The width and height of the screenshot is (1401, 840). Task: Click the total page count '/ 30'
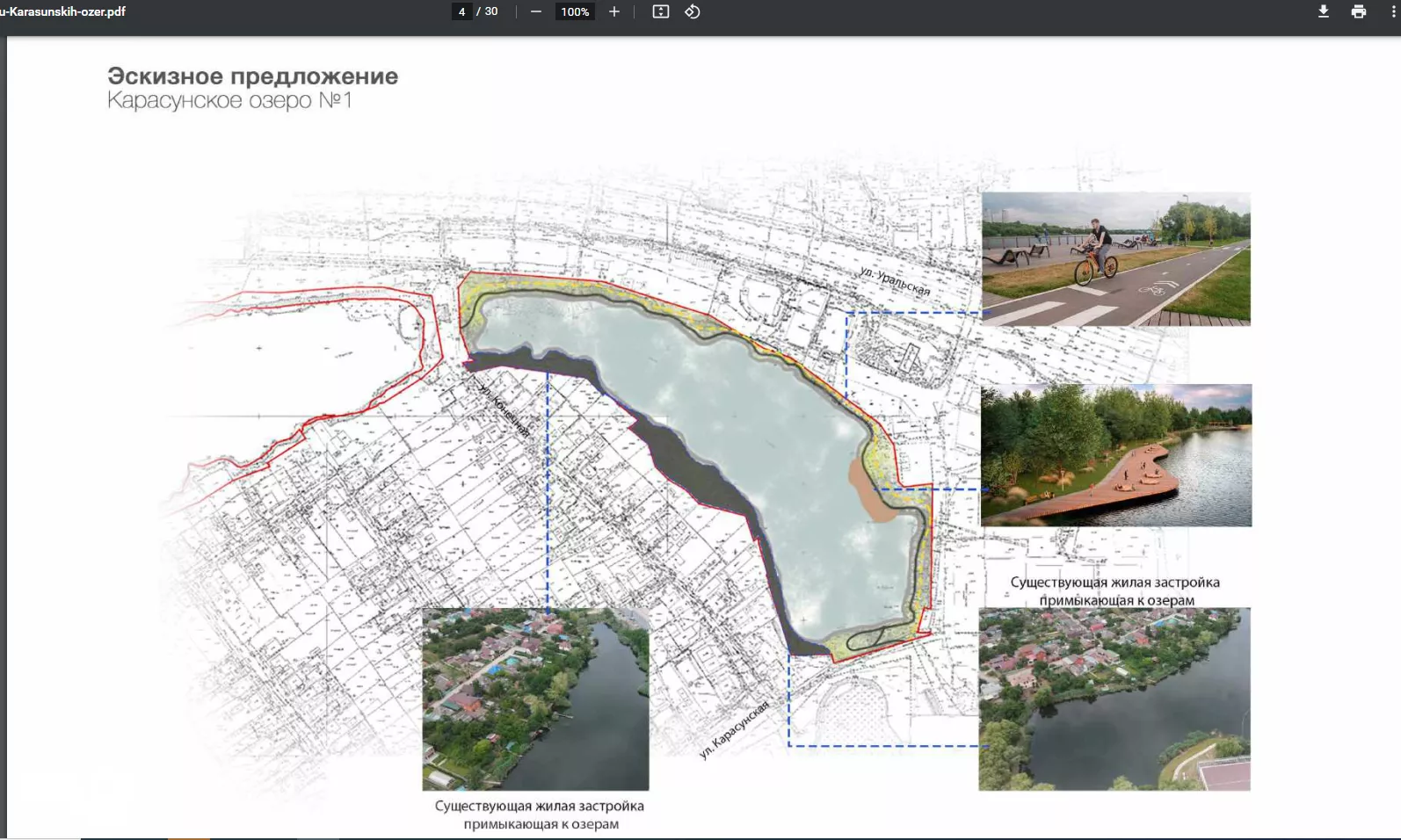tap(487, 11)
